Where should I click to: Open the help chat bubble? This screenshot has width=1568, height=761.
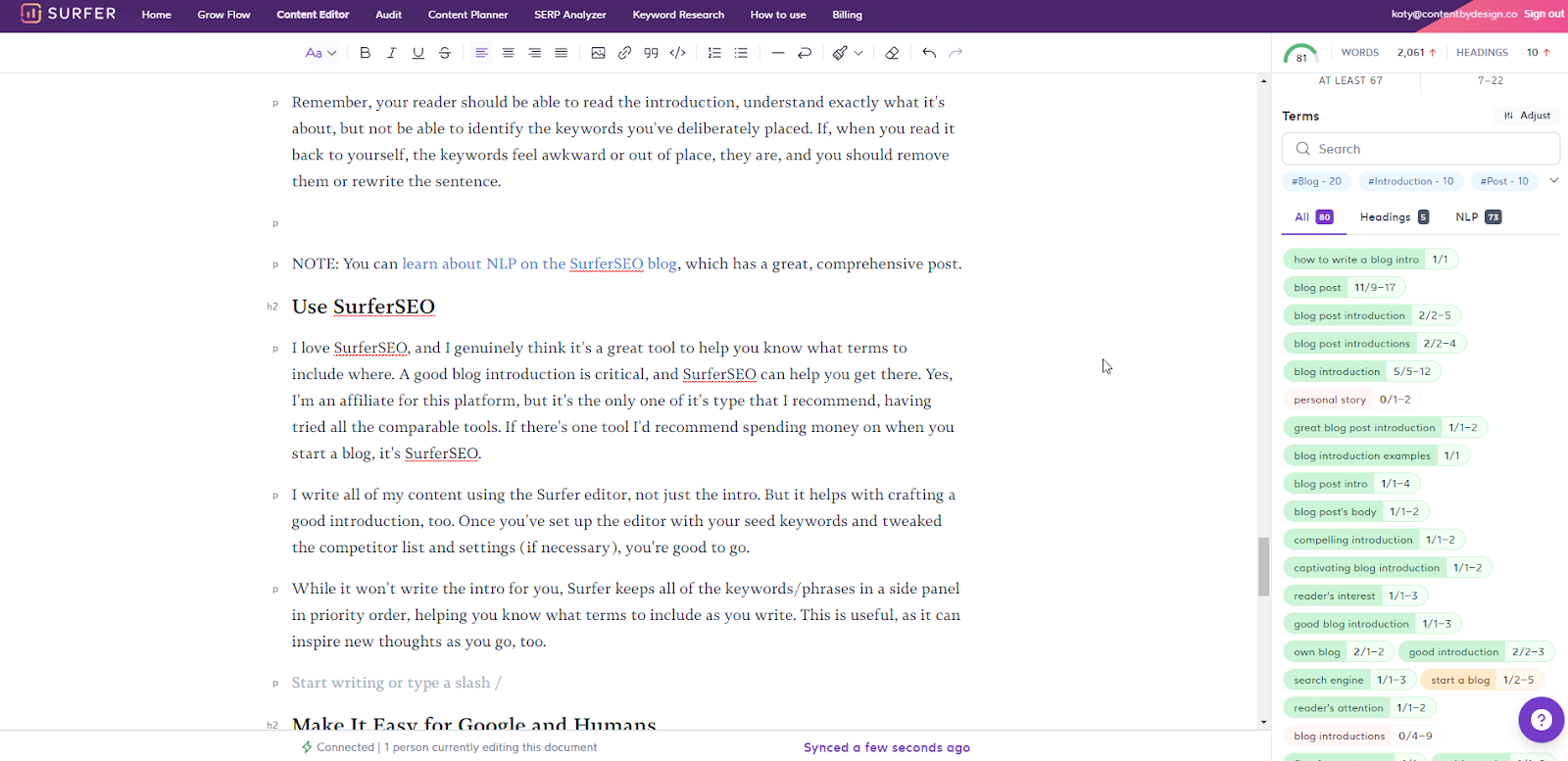[x=1542, y=720]
